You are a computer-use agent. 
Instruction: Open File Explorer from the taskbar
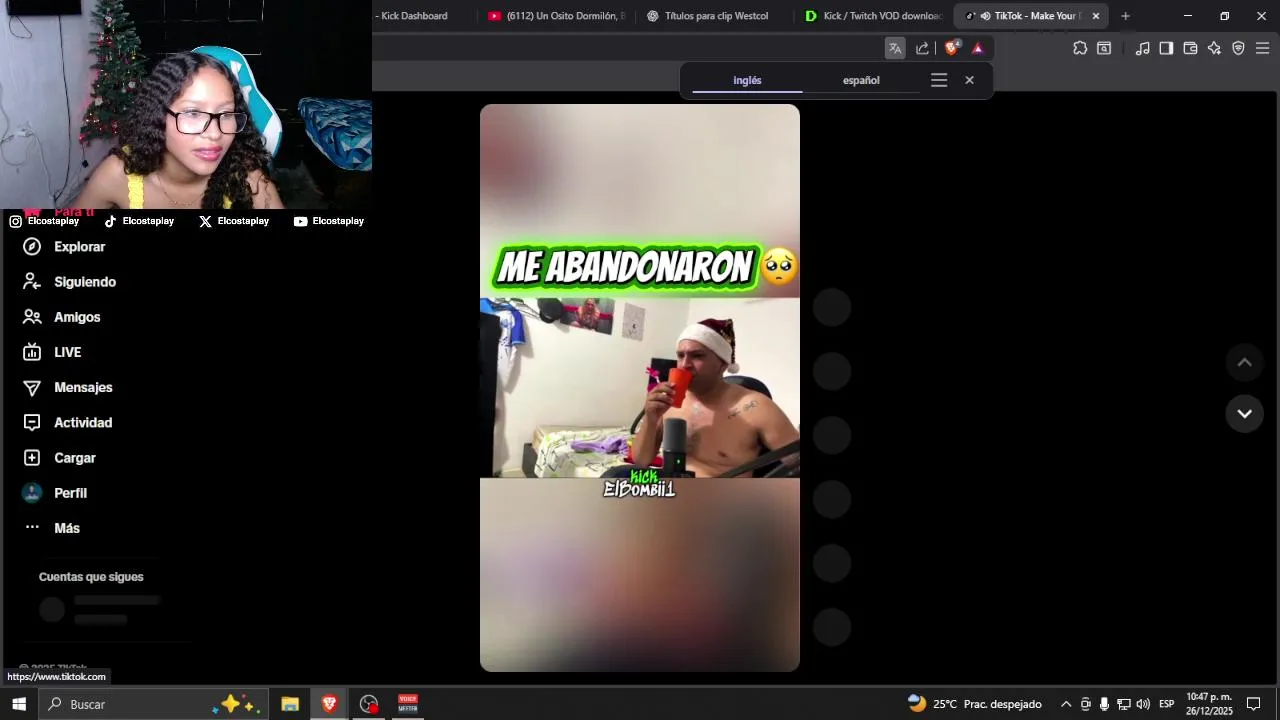290,704
